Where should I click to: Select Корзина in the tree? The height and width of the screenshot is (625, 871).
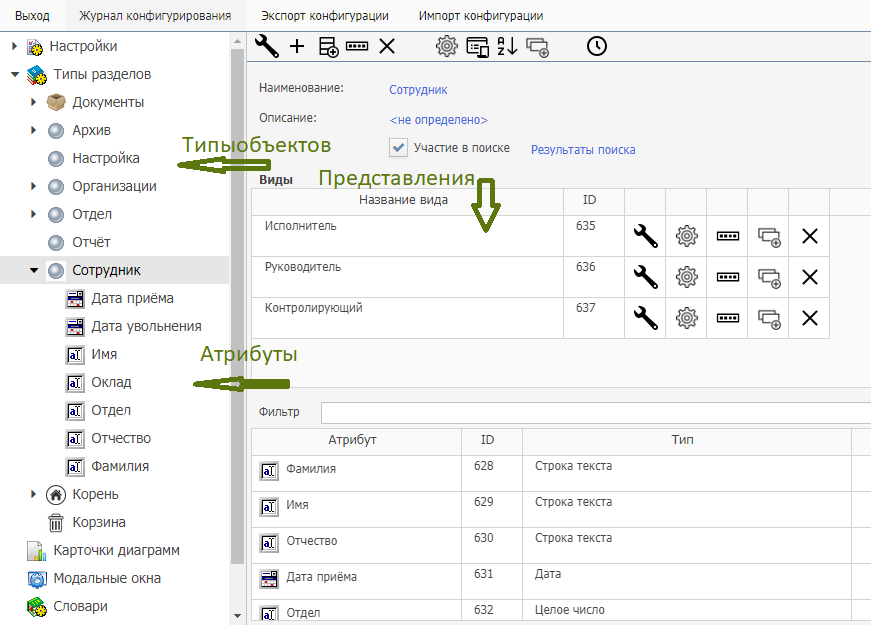click(x=99, y=522)
